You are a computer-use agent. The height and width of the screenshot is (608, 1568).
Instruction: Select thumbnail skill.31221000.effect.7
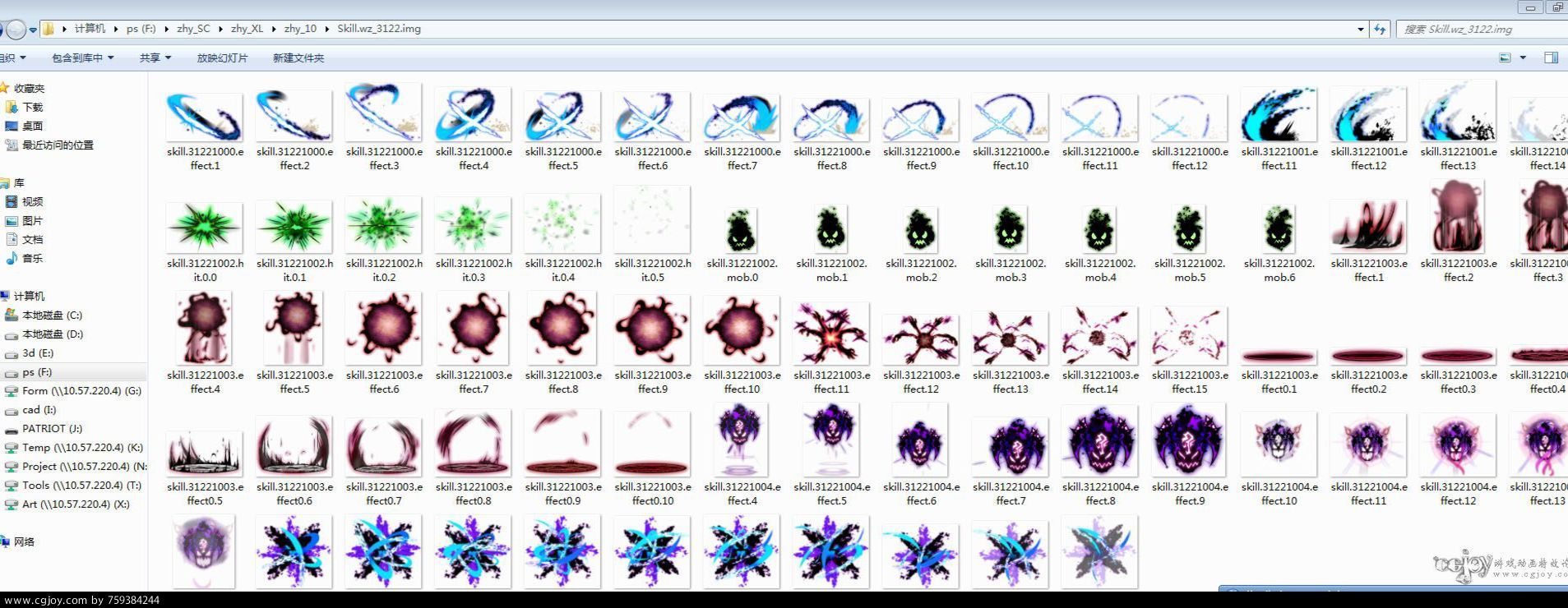tap(742, 117)
